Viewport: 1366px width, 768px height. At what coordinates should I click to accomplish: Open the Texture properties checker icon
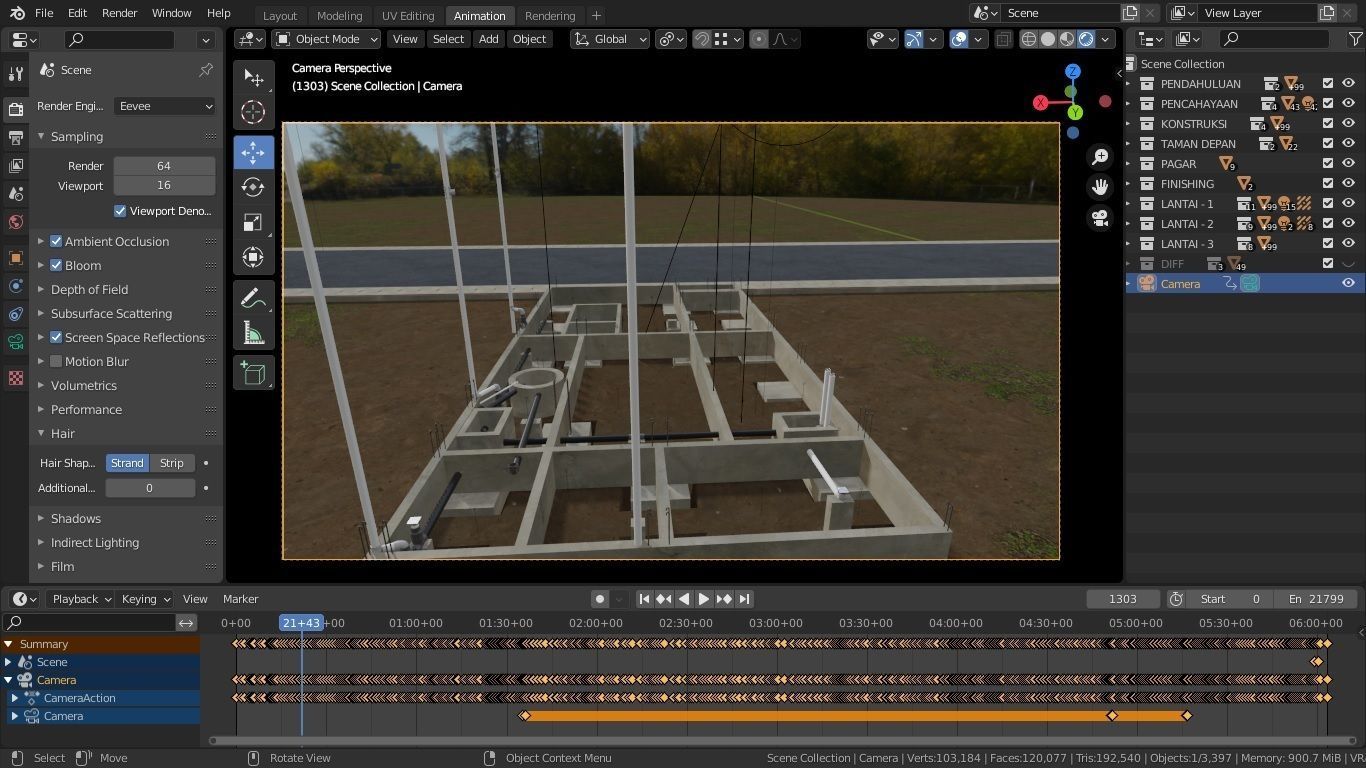15,377
